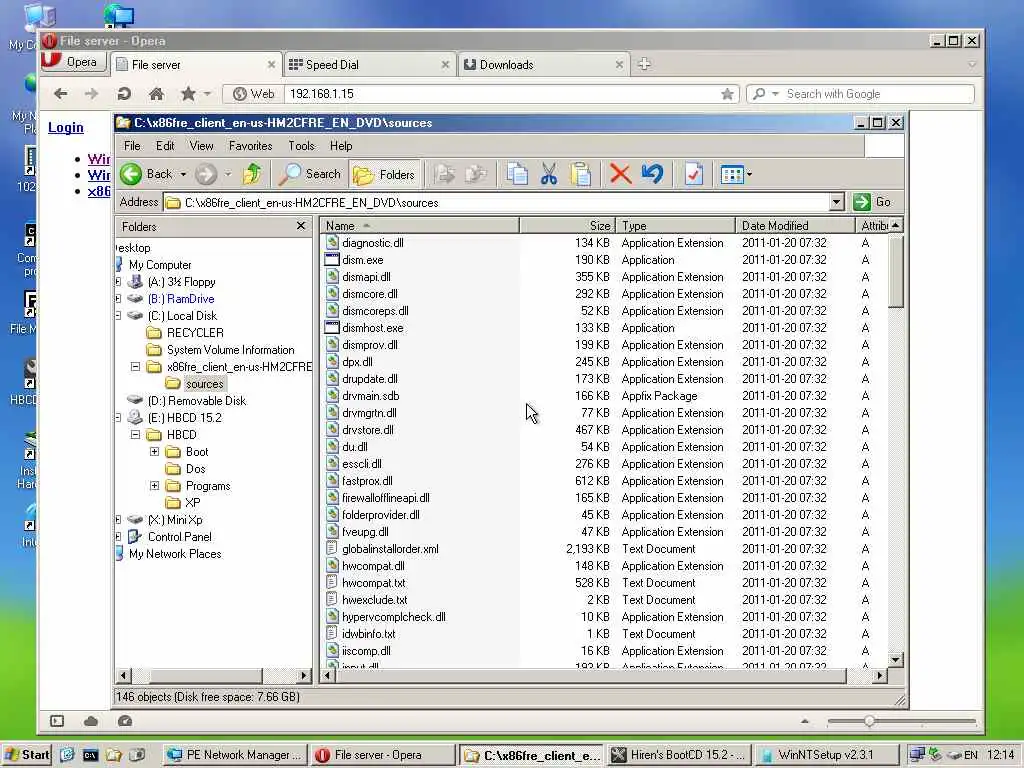Open the Search pane in Explorer

310,174
